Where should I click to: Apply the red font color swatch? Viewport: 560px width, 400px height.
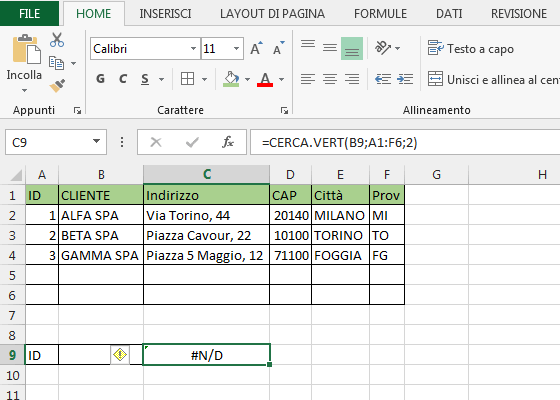pyautogui.click(x=265, y=79)
